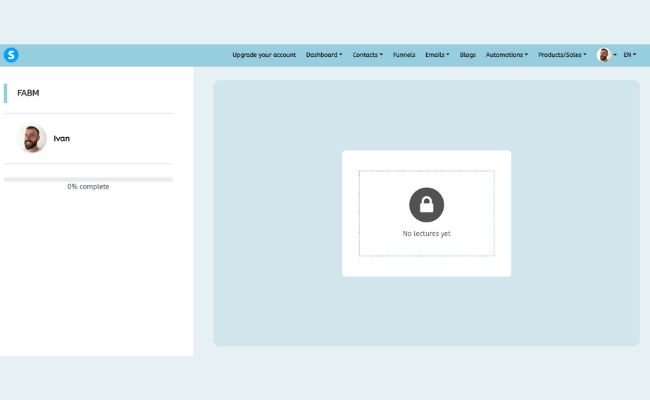Click the arrow beside the profile avatar
Image resolution: width=650 pixels, height=400 pixels.
tap(615, 55)
